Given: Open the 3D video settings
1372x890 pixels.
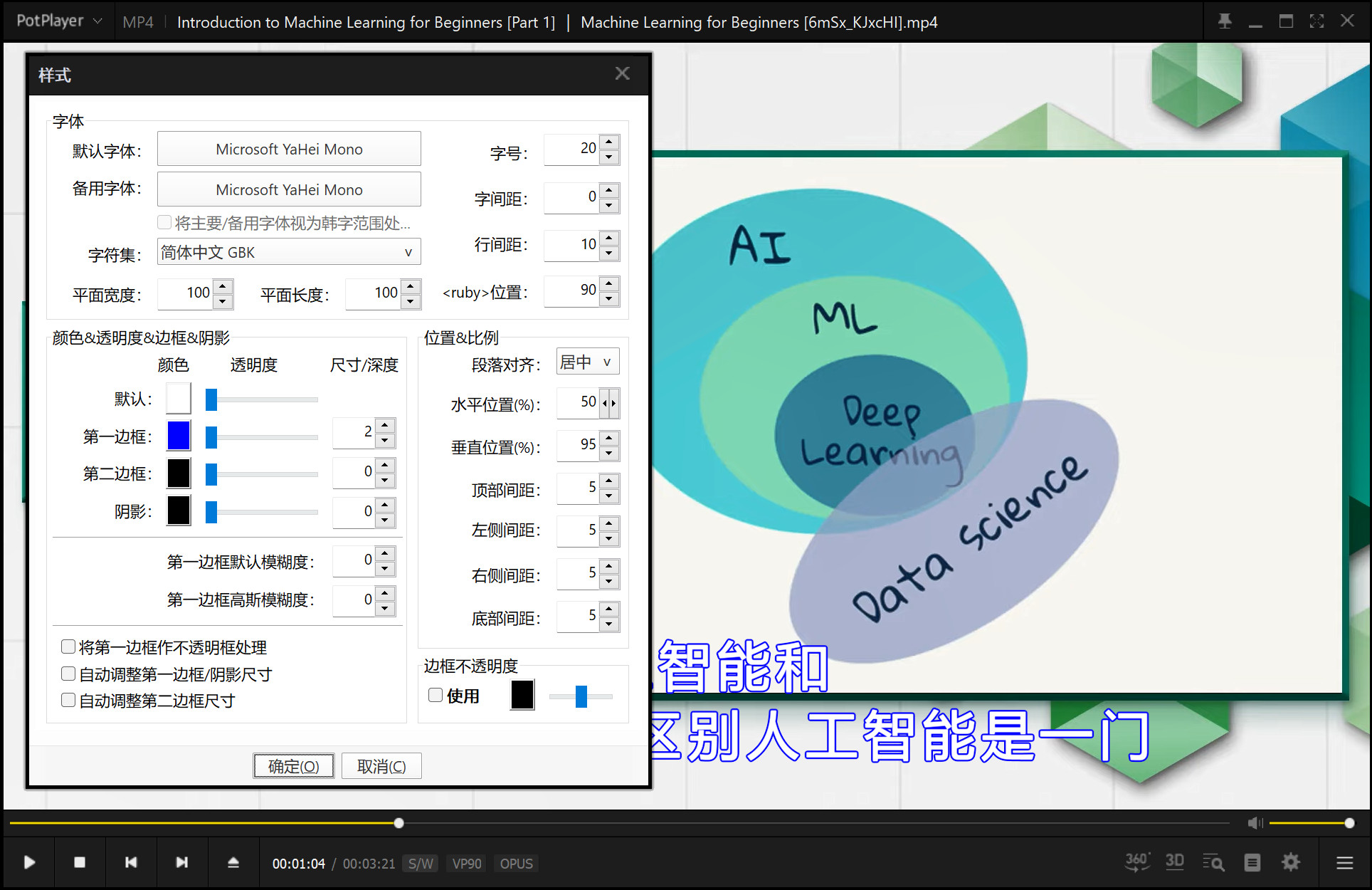Looking at the screenshot, I should click(x=1175, y=862).
